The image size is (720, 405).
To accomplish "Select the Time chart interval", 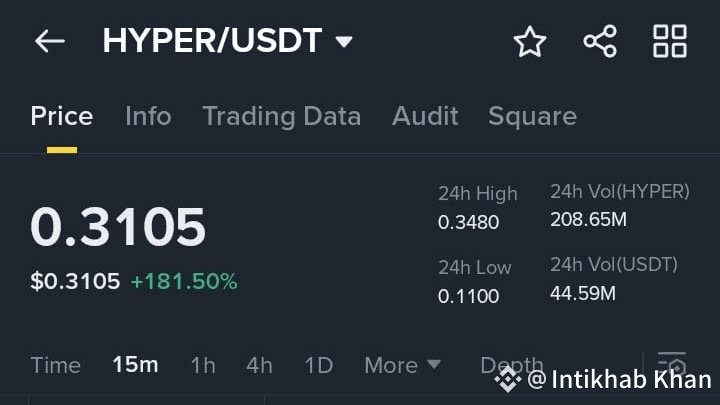I will tap(55, 365).
